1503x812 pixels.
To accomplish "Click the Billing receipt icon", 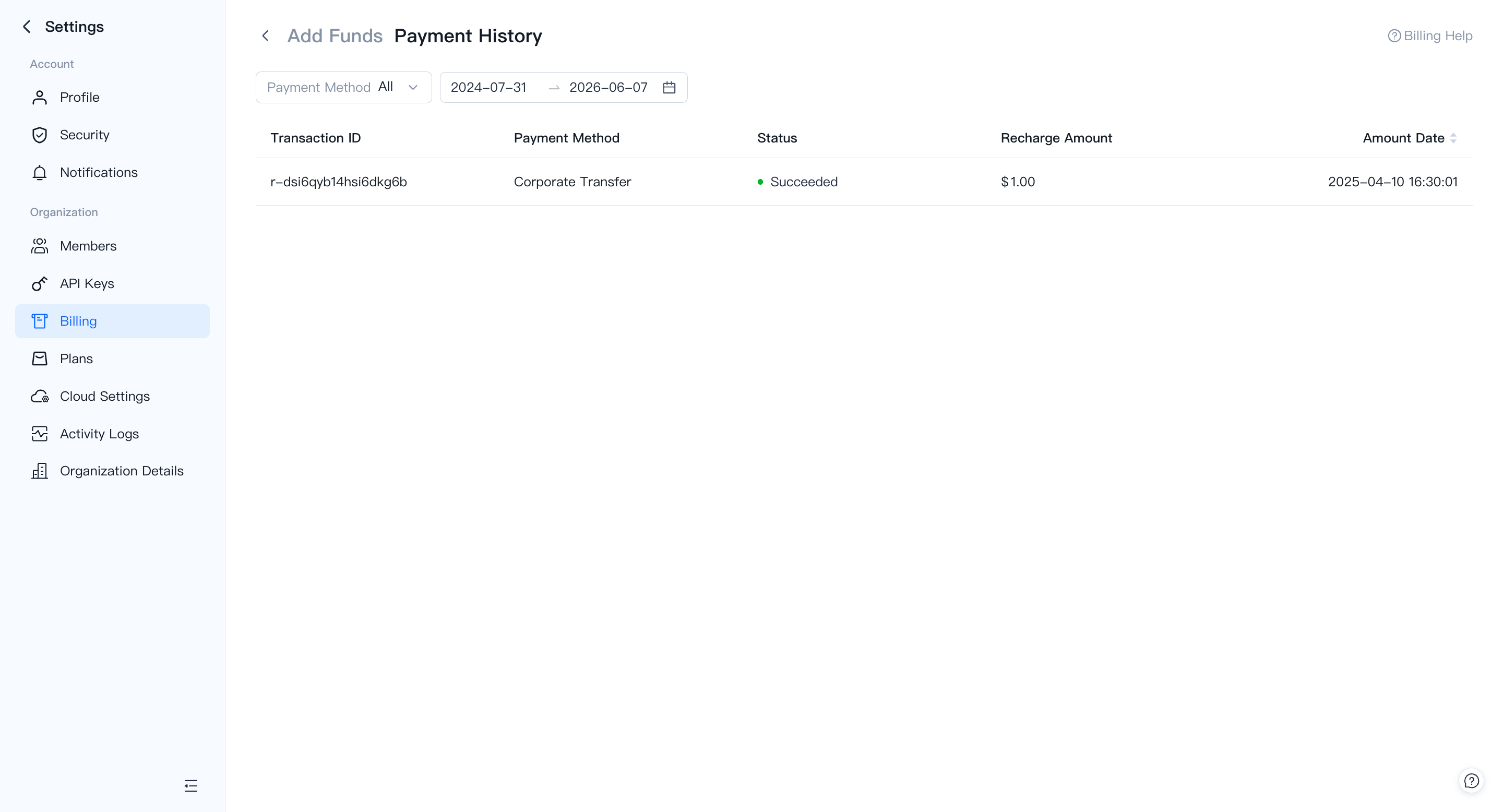I will pos(40,321).
